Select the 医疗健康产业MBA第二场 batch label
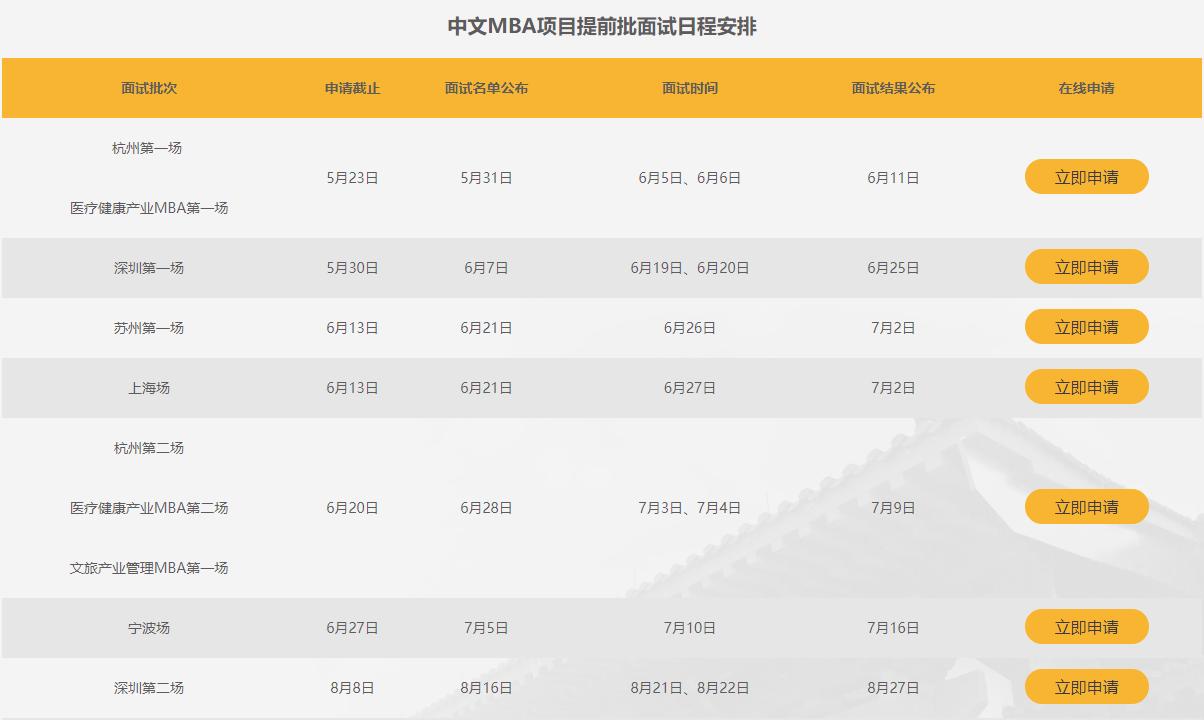The height and width of the screenshot is (720, 1204). (149, 508)
